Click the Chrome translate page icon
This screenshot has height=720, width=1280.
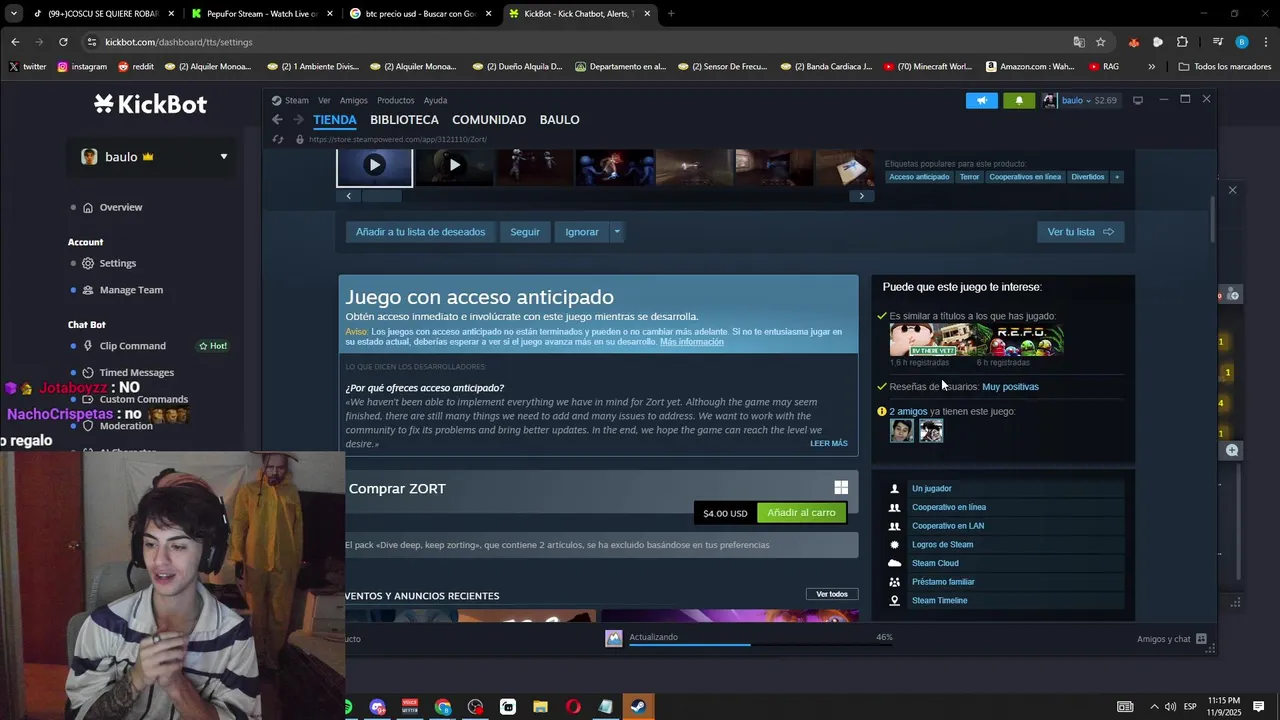coord(1079,42)
